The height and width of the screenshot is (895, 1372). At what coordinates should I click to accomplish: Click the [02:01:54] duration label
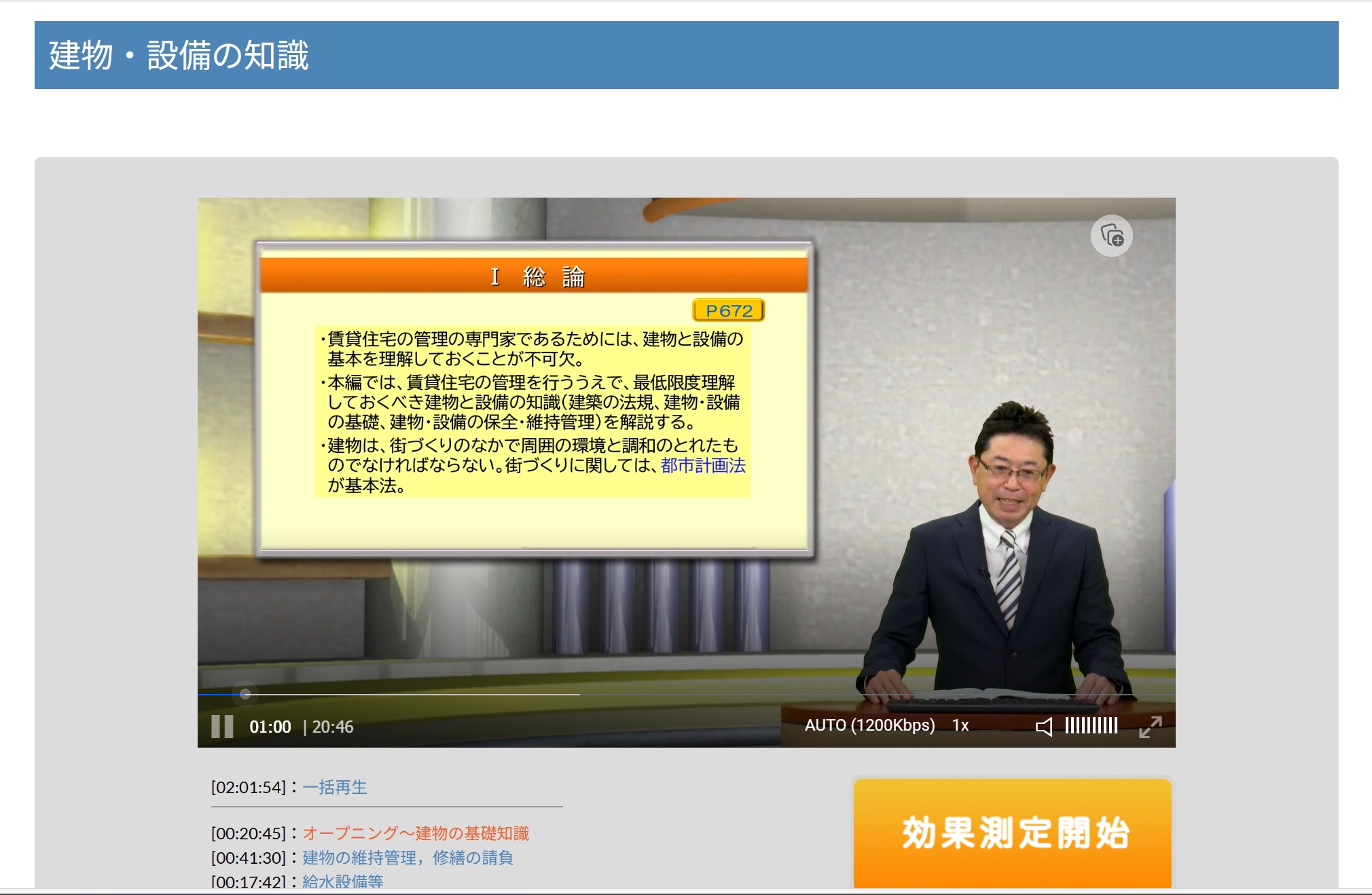coord(249,787)
